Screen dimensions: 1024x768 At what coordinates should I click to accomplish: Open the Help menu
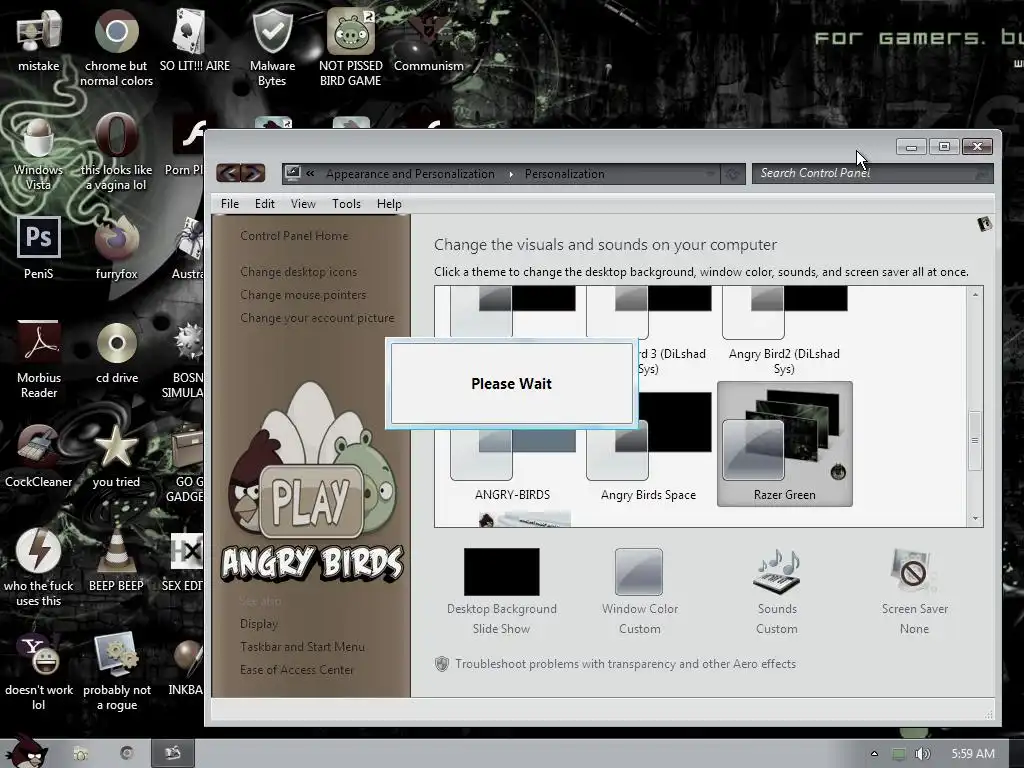(x=389, y=204)
